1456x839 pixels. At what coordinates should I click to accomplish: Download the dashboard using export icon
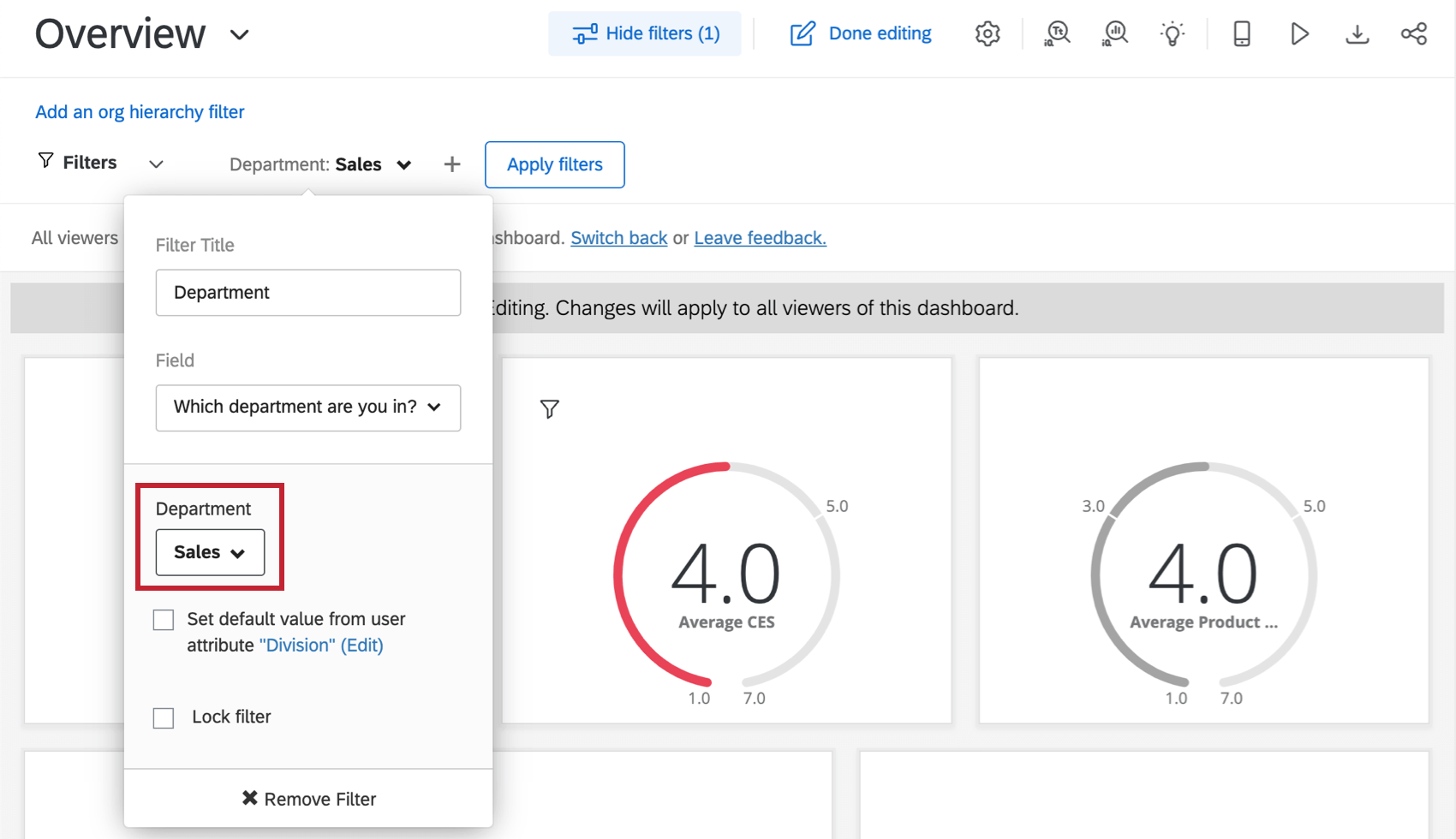tap(1357, 33)
